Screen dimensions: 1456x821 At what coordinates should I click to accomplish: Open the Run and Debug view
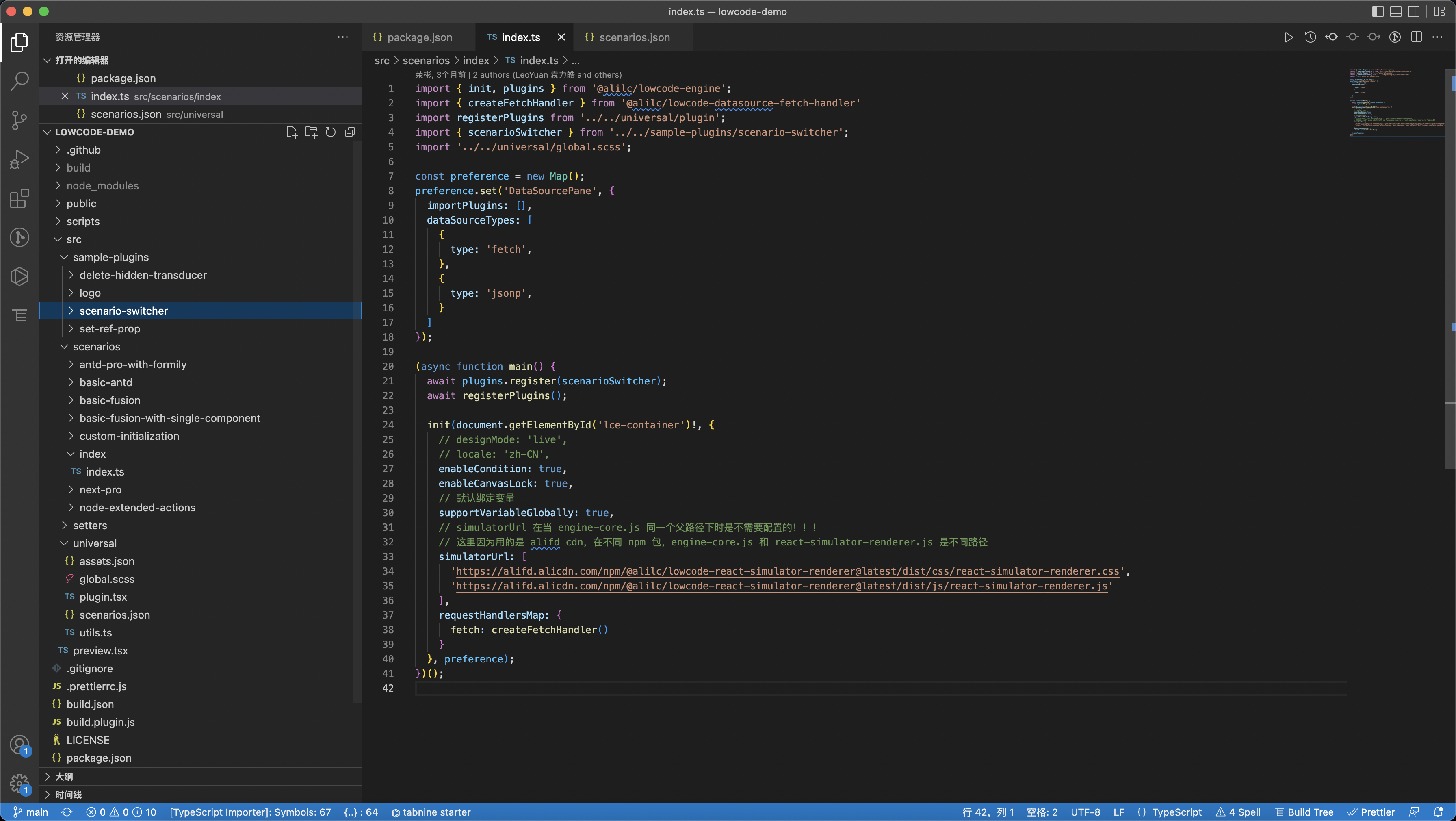(x=19, y=159)
